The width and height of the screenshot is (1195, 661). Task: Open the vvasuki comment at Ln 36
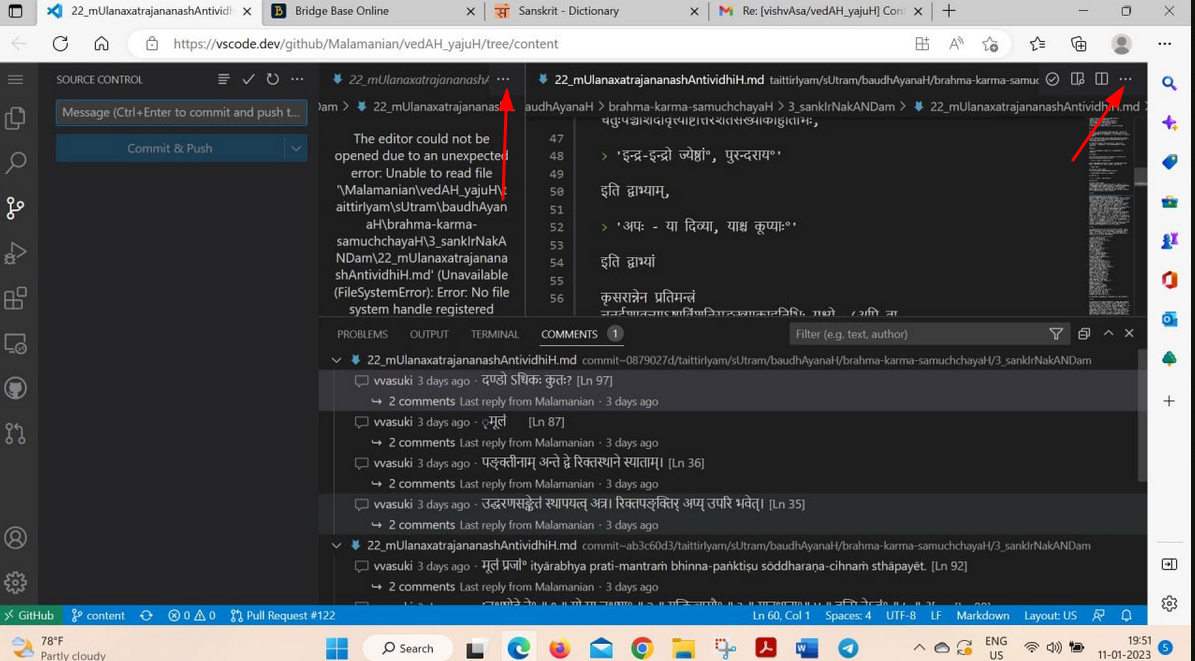click(x=529, y=463)
